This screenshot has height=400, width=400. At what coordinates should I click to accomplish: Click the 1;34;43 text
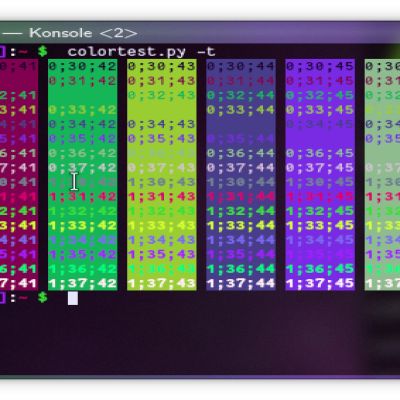[x=162, y=240]
